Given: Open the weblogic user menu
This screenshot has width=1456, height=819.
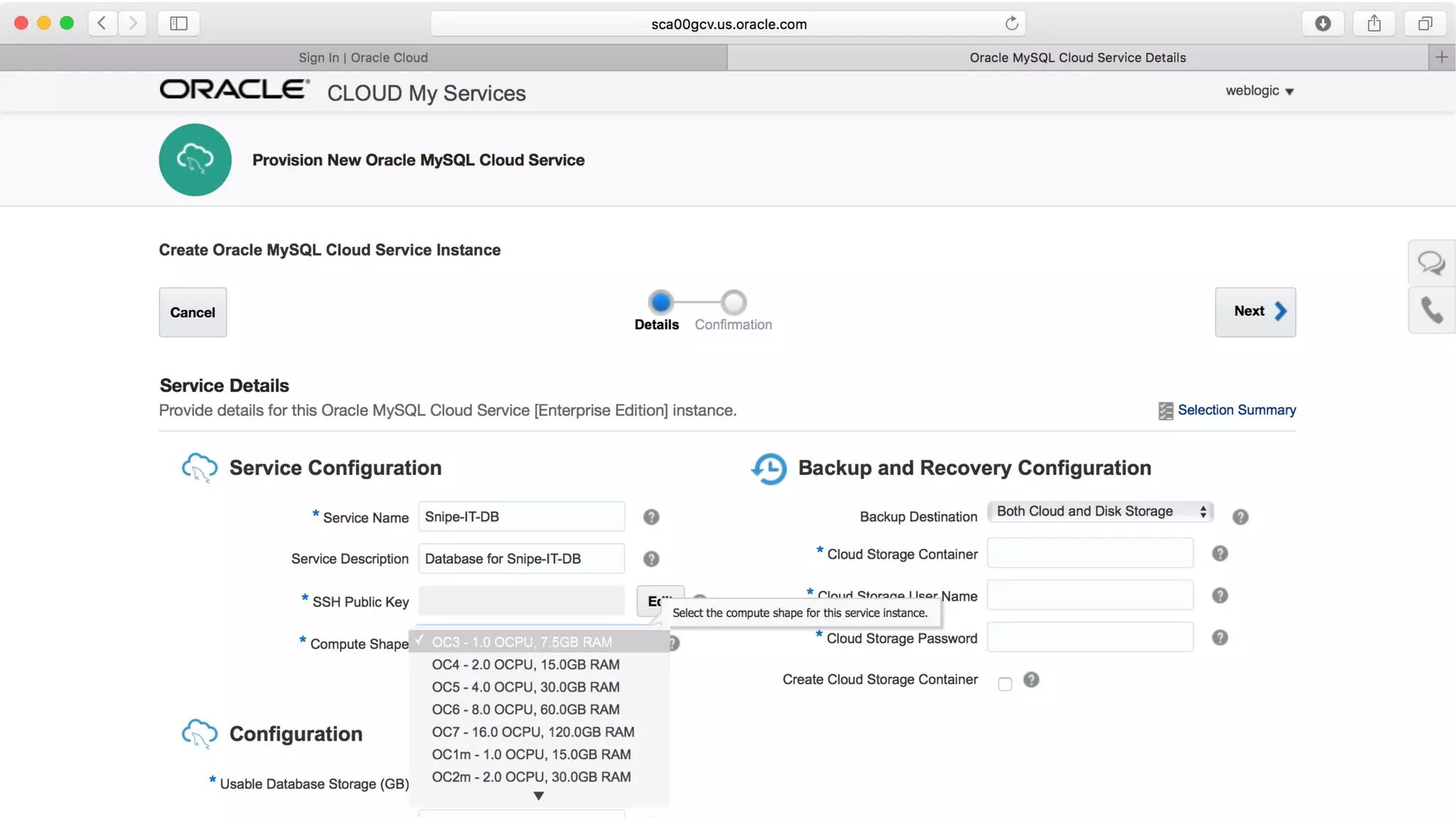Looking at the screenshot, I should click(x=1258, y=91).
